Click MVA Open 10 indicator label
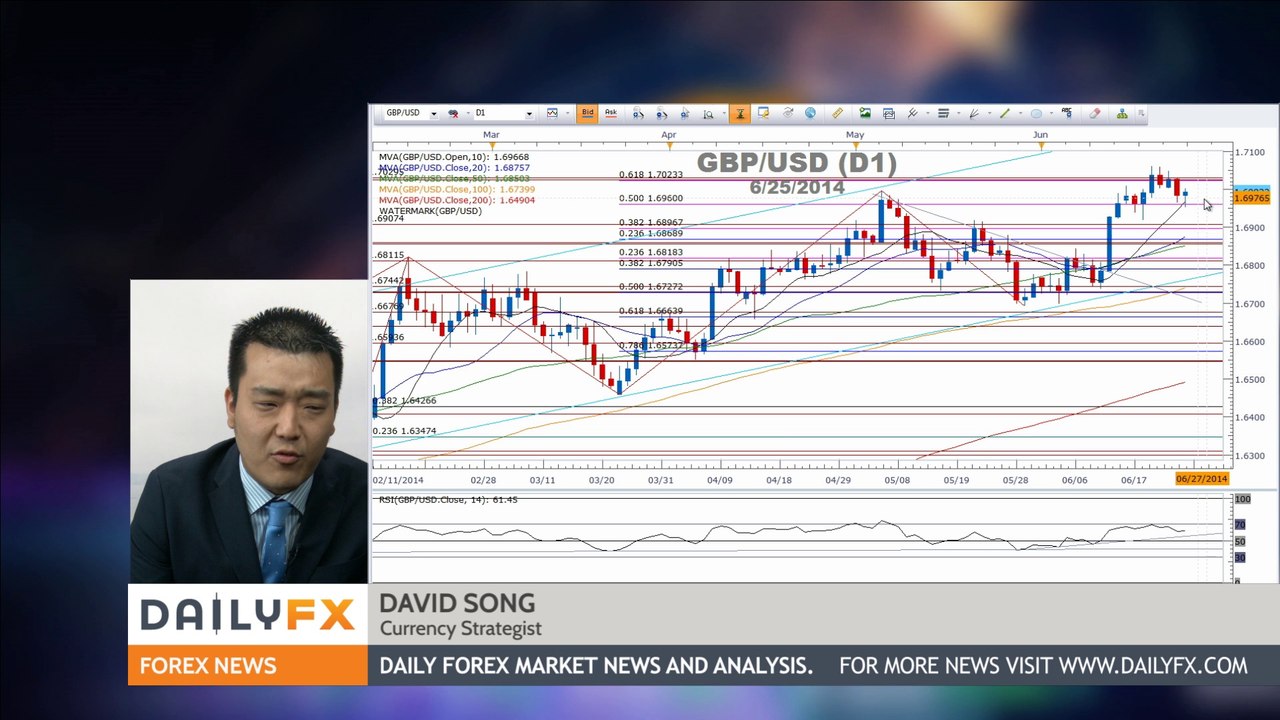This screenshot has width=1280, height=720. point(454,157)
